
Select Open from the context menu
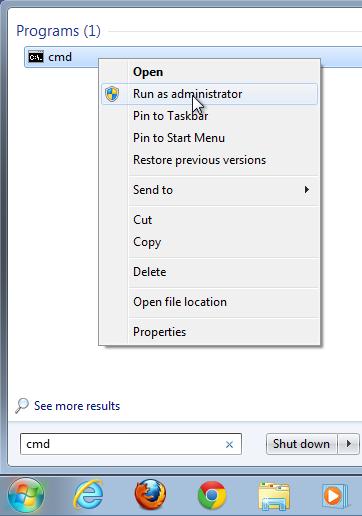(x=148, y=72)
